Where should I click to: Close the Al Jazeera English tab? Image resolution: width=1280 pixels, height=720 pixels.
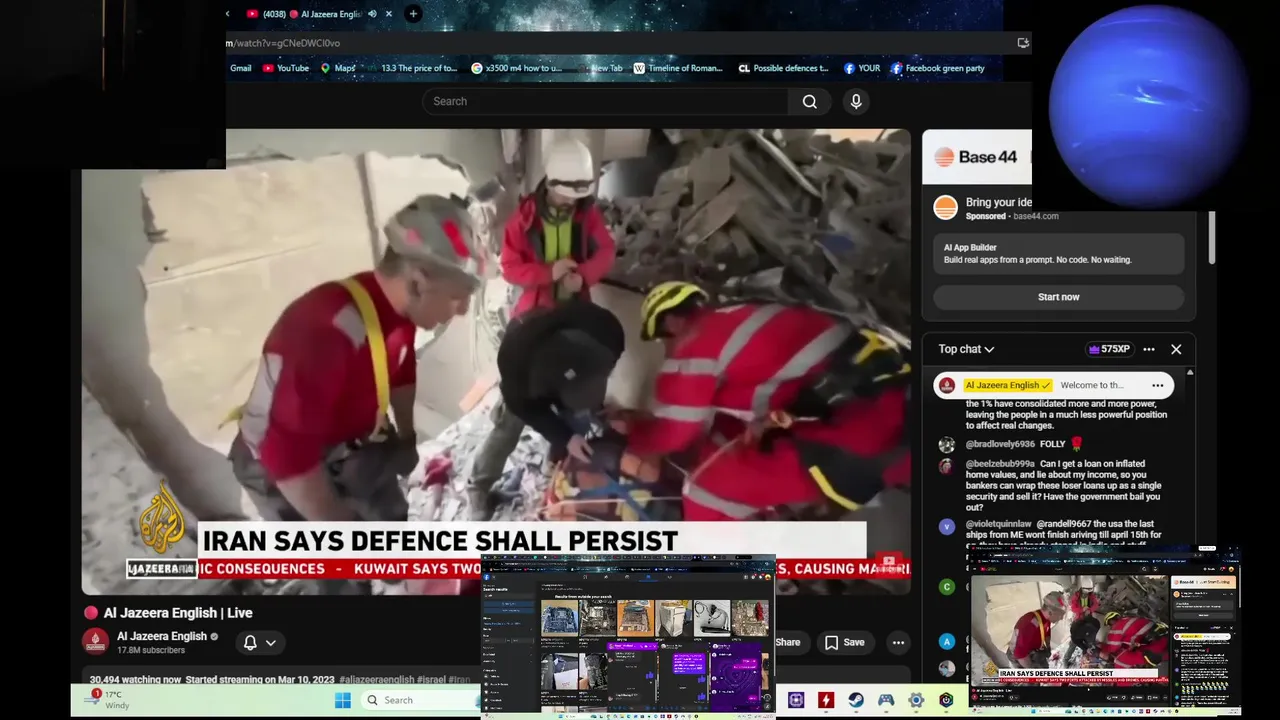click(389, 14)
